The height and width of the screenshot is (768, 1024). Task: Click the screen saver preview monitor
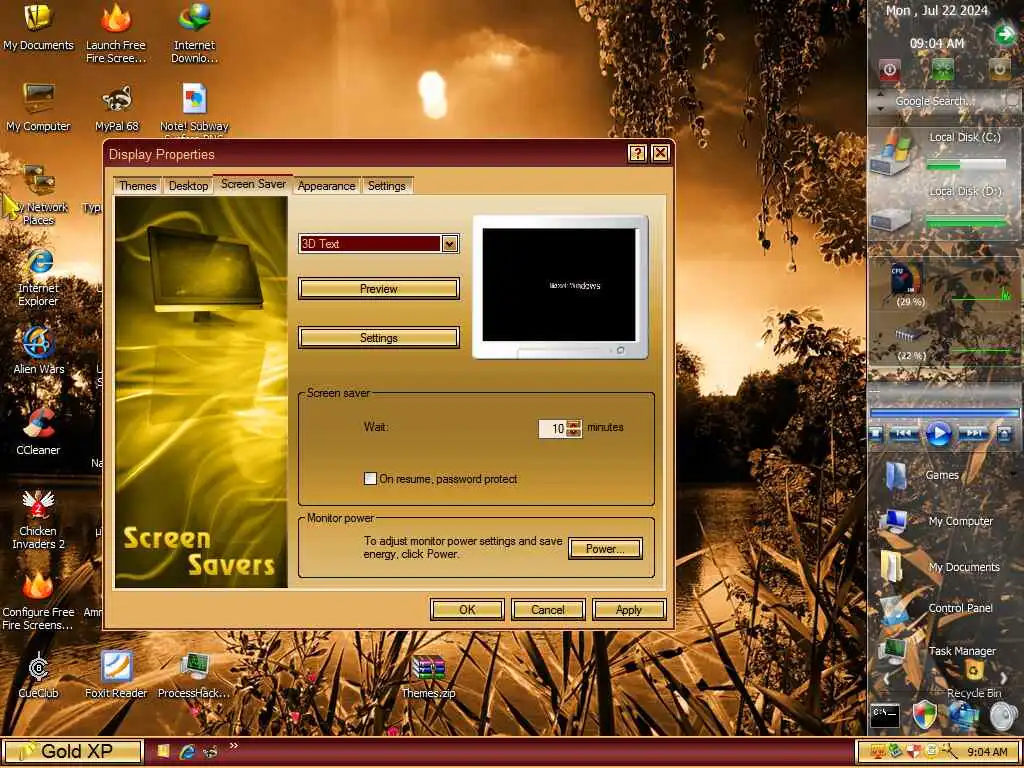tap(560, 287)
